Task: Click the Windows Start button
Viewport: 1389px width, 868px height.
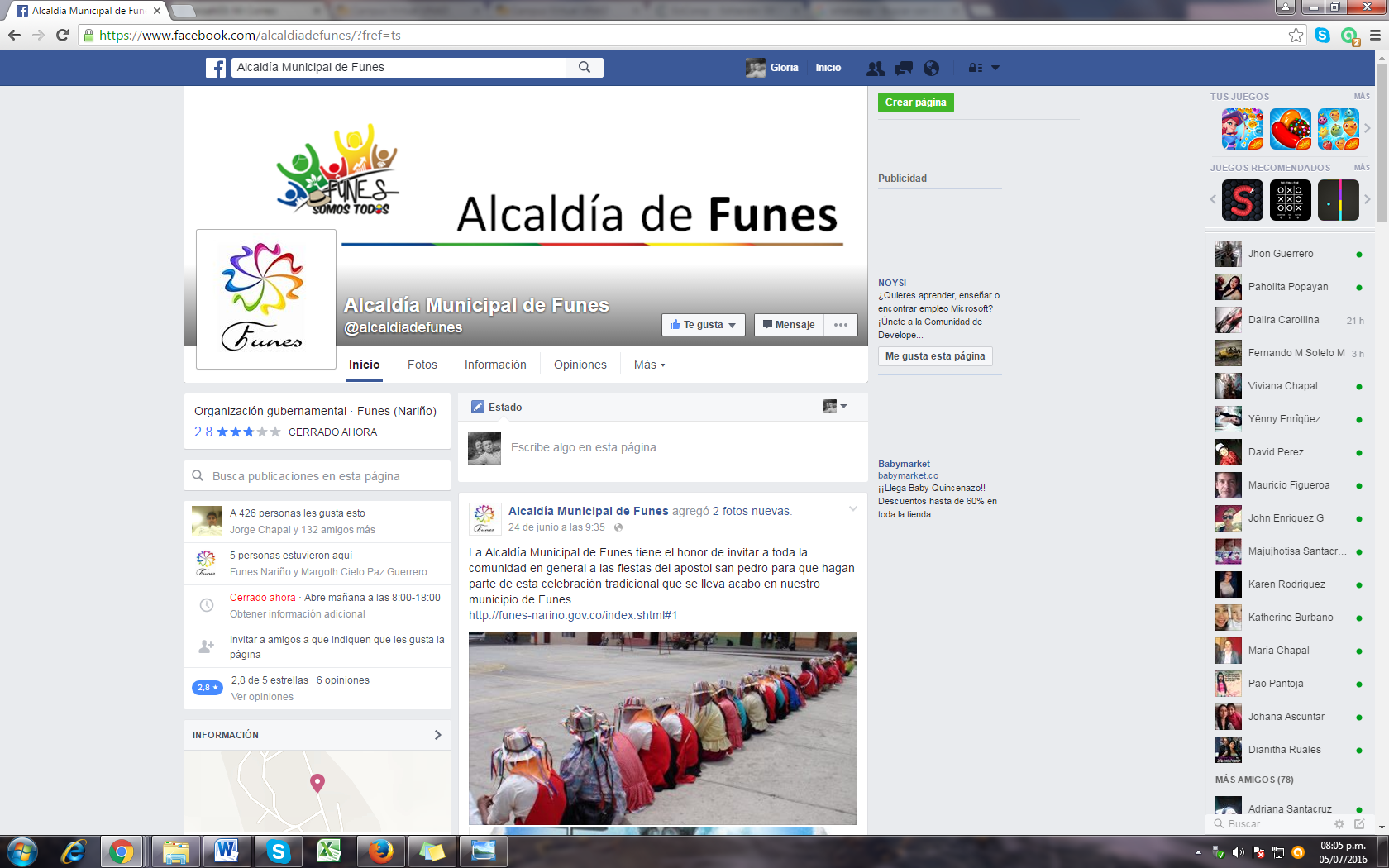Action: point(22,851)
